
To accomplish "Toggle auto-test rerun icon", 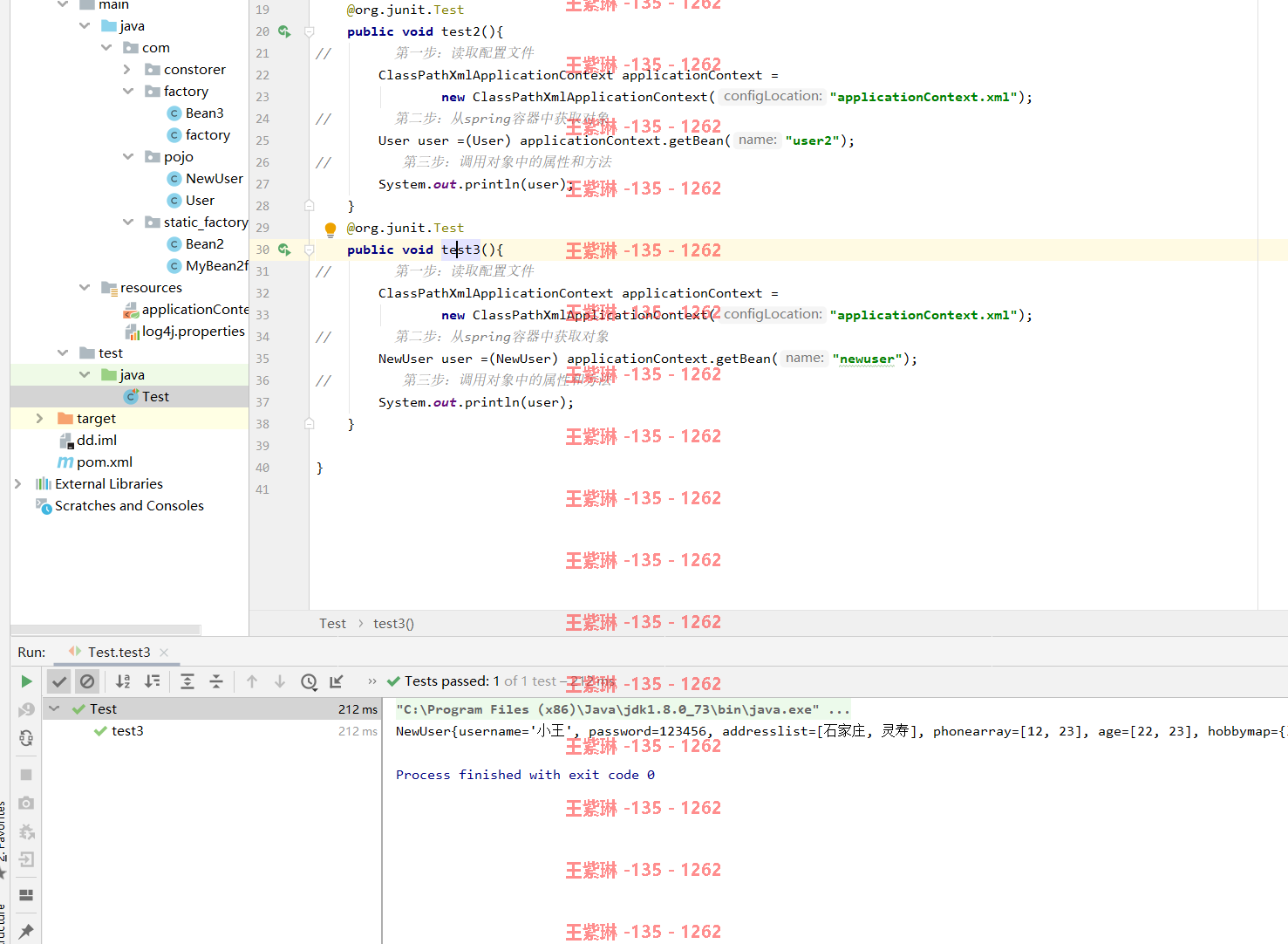I will pos(26,738).
